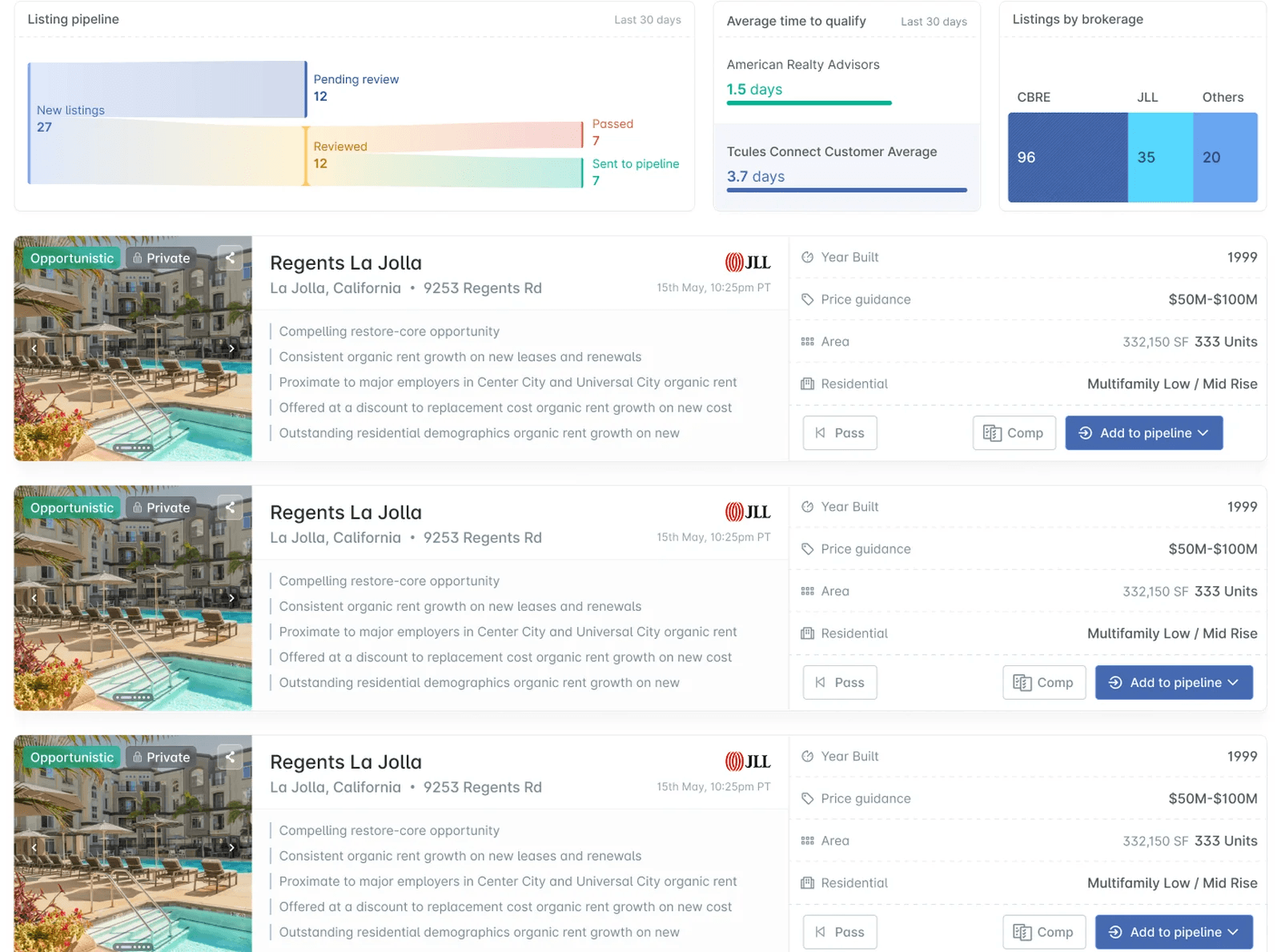Click Last 30 days in Listing pipeline card
The width and height of the screenshot is (1281, 952).
click(x=648, y=20)
